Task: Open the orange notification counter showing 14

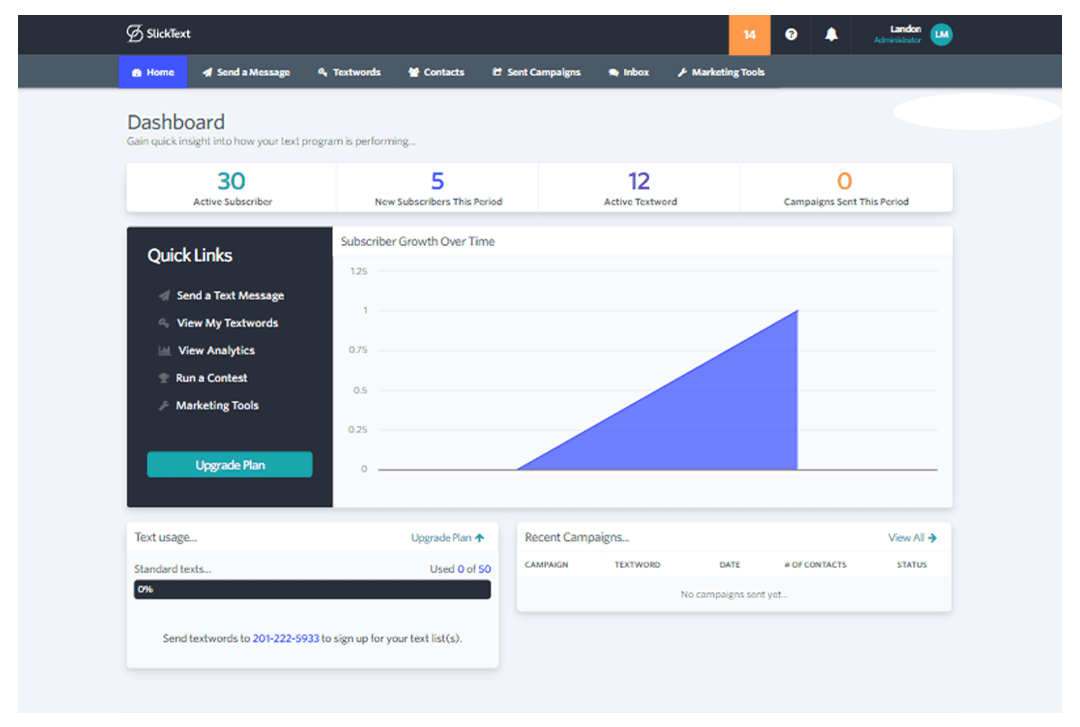Action: click(x=750, y=34)
